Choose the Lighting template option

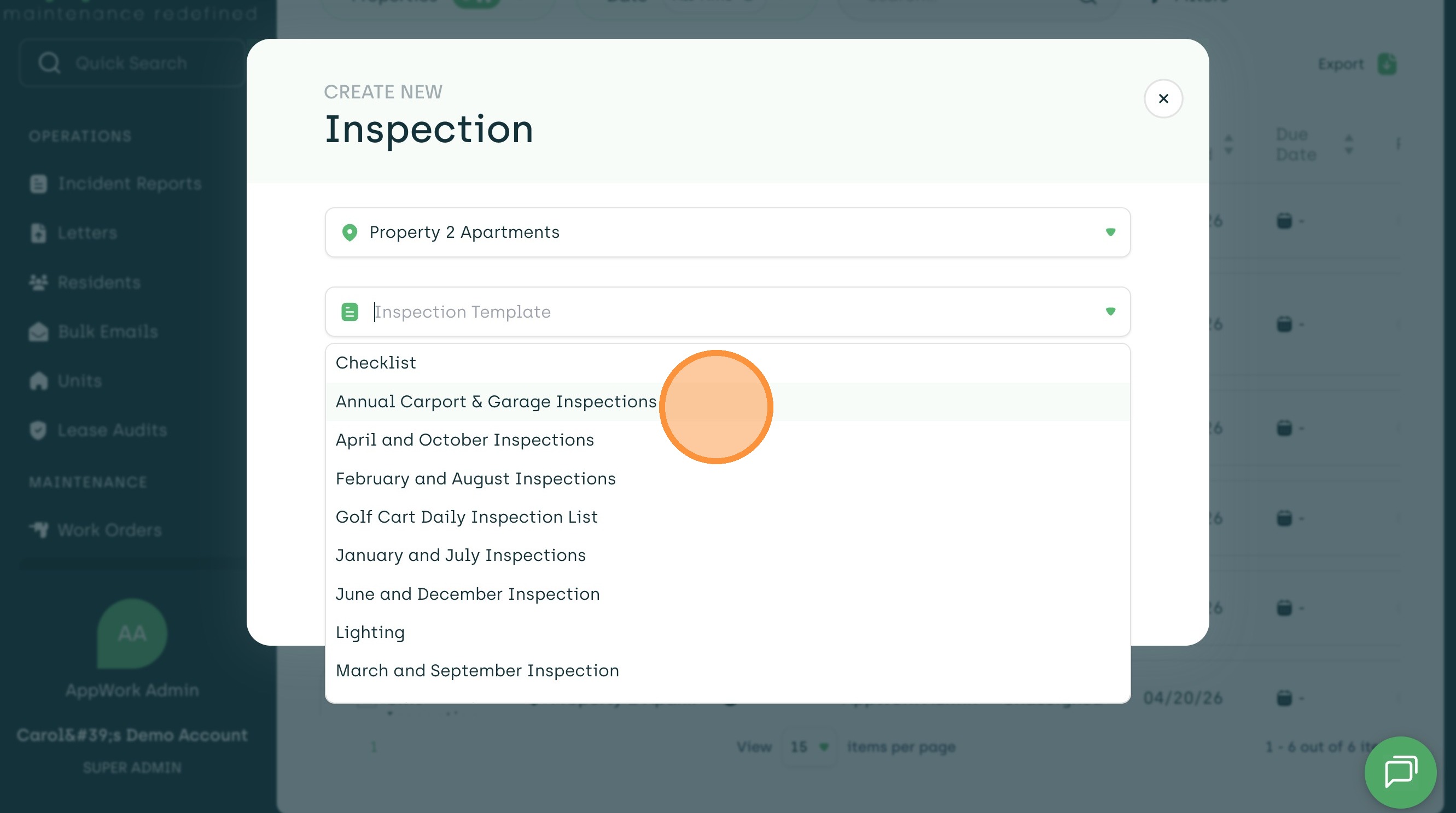click(370, 632)
